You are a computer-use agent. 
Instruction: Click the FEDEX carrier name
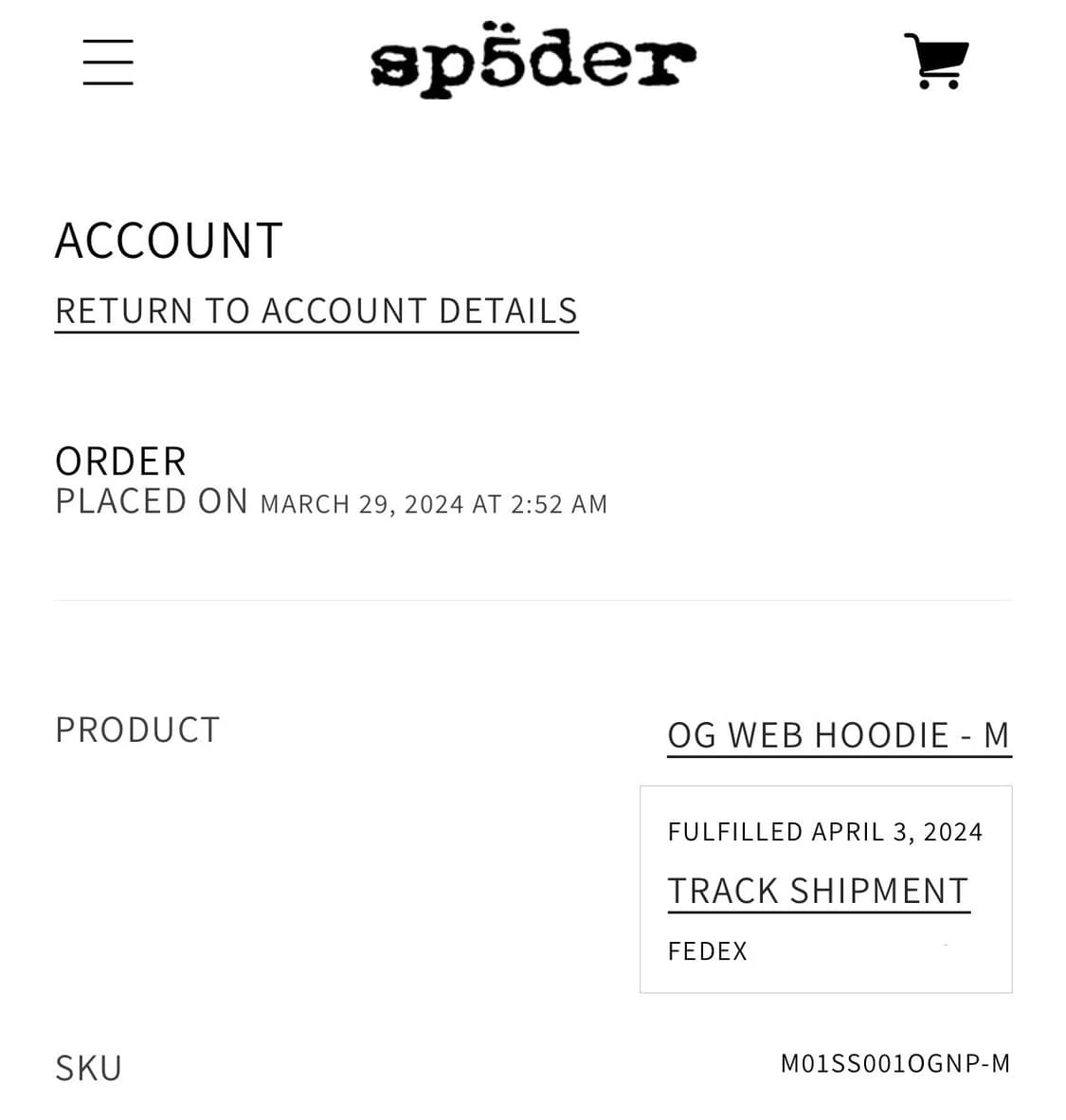tap(707, 951)
